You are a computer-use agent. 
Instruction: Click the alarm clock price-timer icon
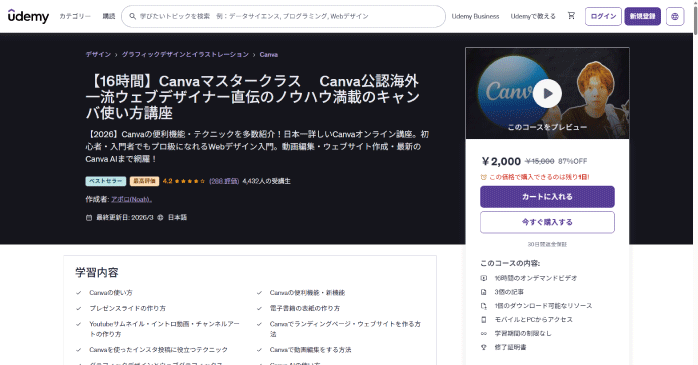click(483, 177)
